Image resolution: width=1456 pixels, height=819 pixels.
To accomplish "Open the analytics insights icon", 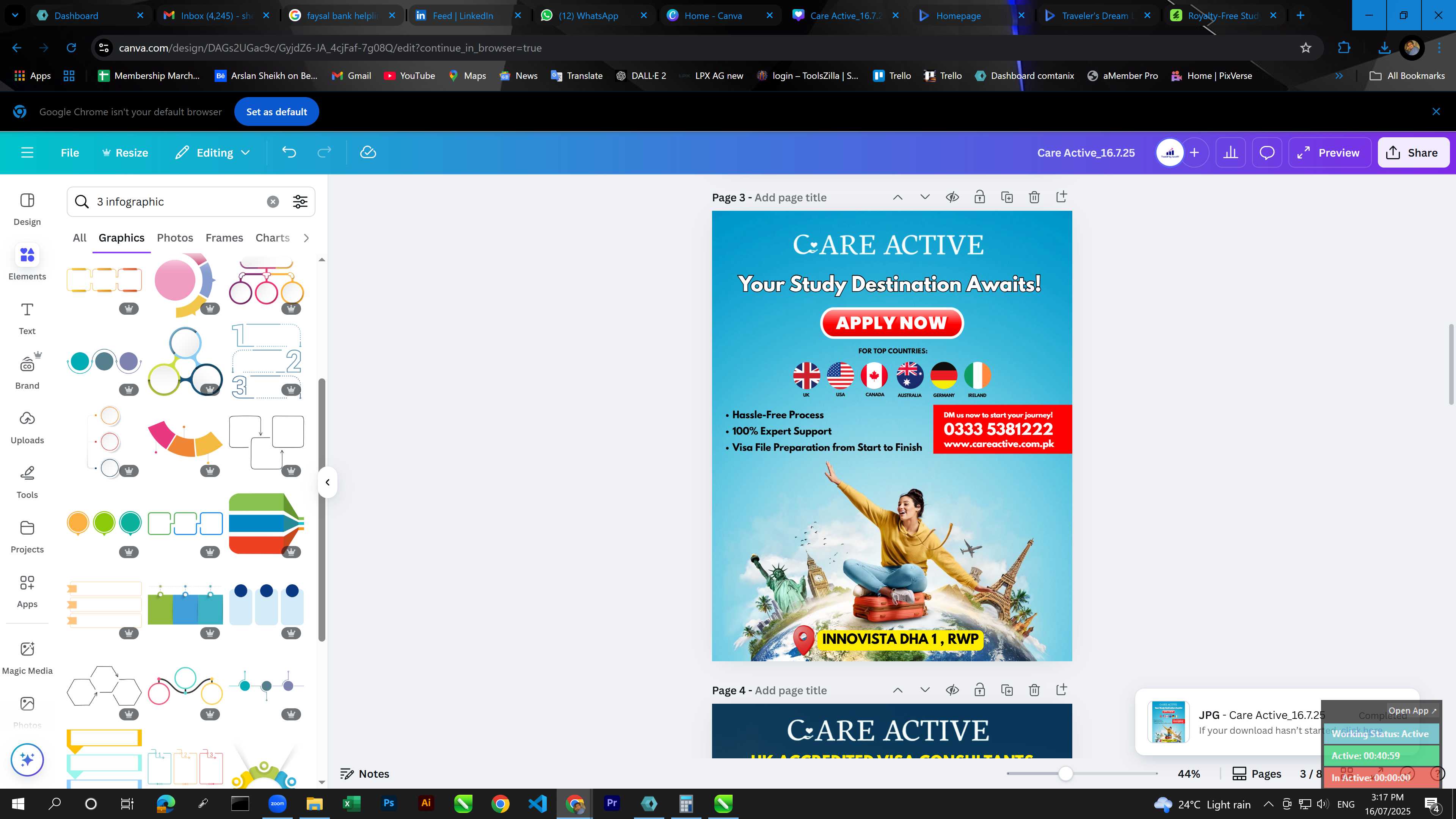I will click(x=1230, y=152).
